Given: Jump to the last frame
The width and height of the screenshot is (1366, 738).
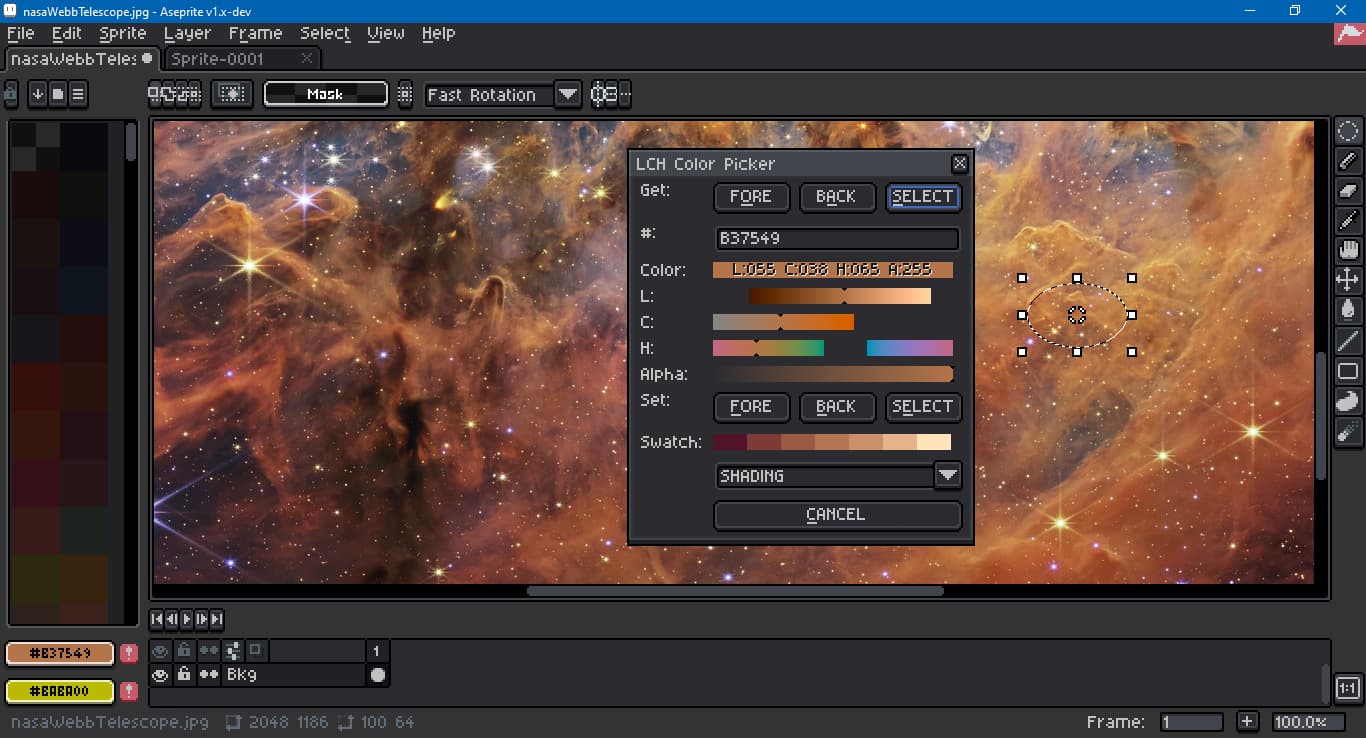Looking at the screenshot, I should (217, 620).
